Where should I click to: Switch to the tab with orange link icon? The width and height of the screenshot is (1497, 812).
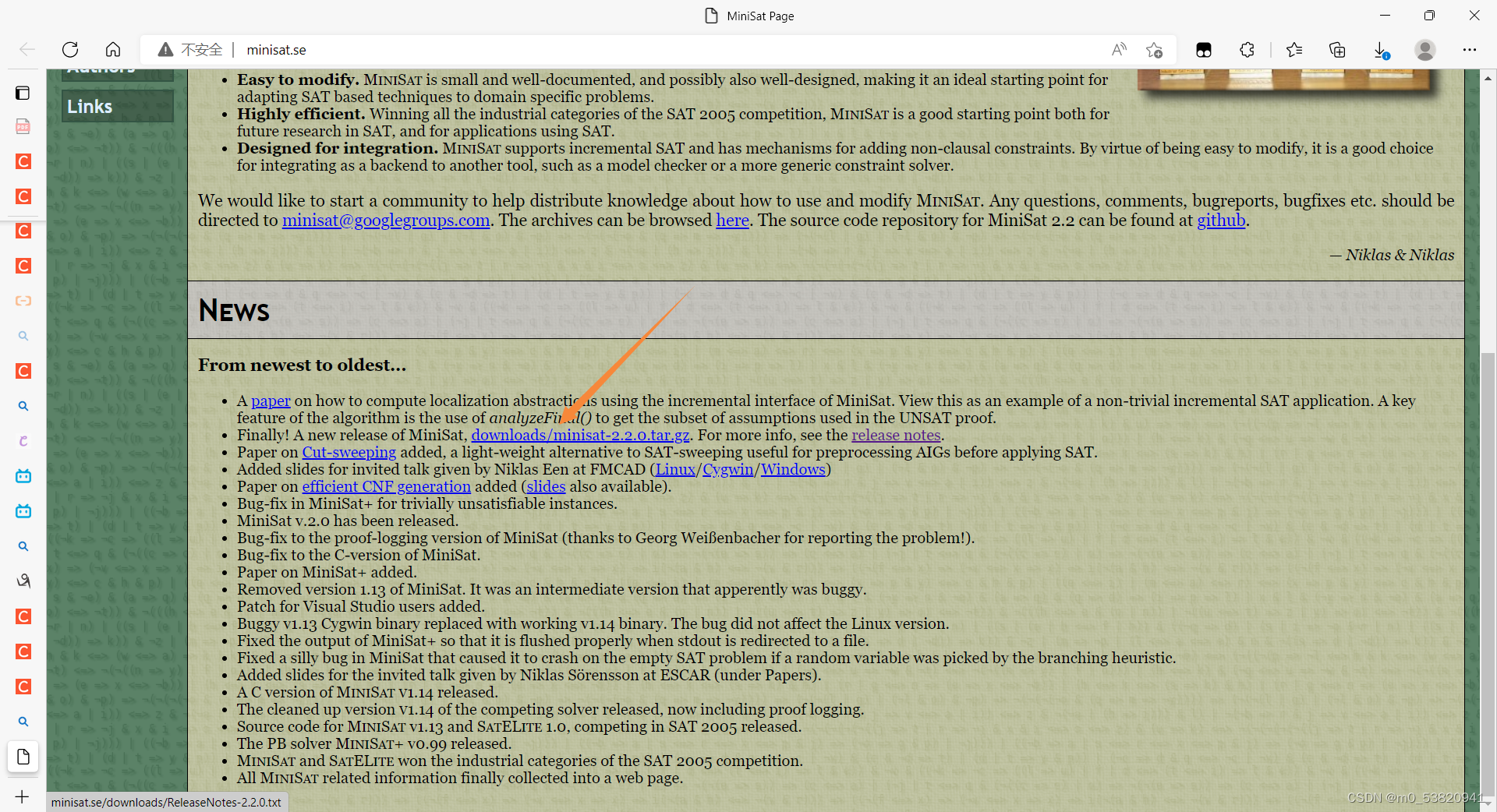23,301
